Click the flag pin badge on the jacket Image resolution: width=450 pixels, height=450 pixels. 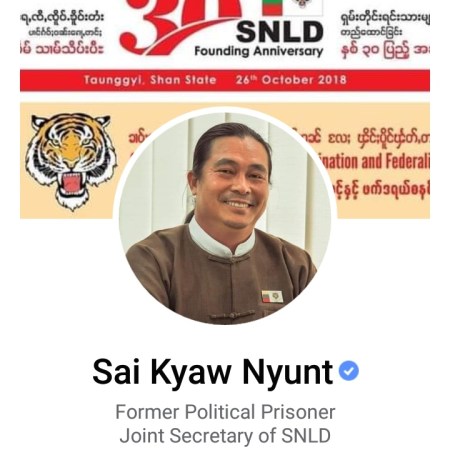pos(272,296)
